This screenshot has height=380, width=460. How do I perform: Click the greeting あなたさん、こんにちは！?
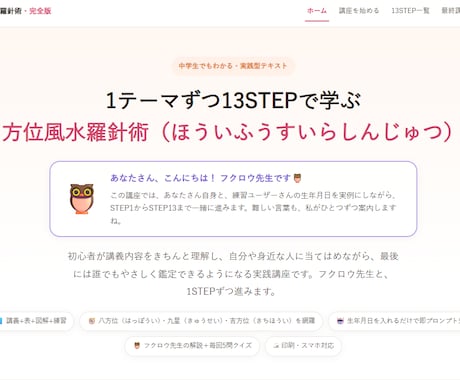pyautogui.click(x=163, y=178)
